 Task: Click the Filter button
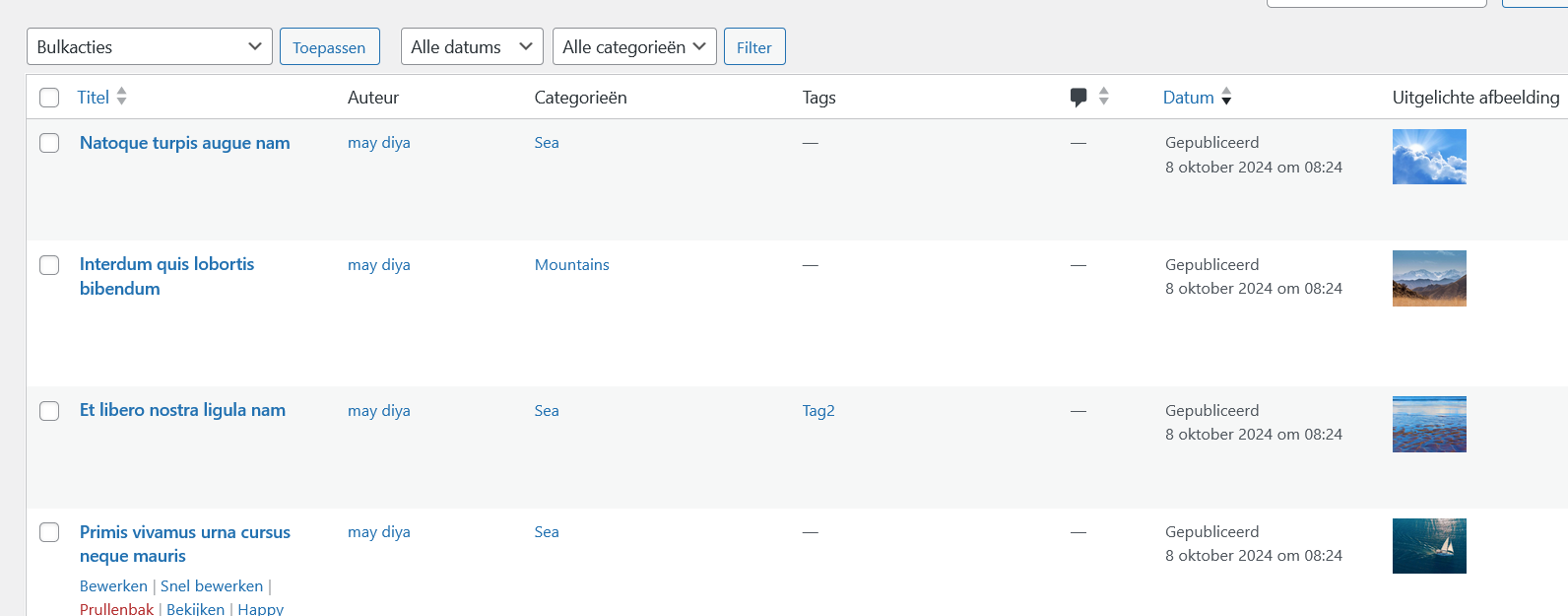pyautogui.click(x=754, y=46)
